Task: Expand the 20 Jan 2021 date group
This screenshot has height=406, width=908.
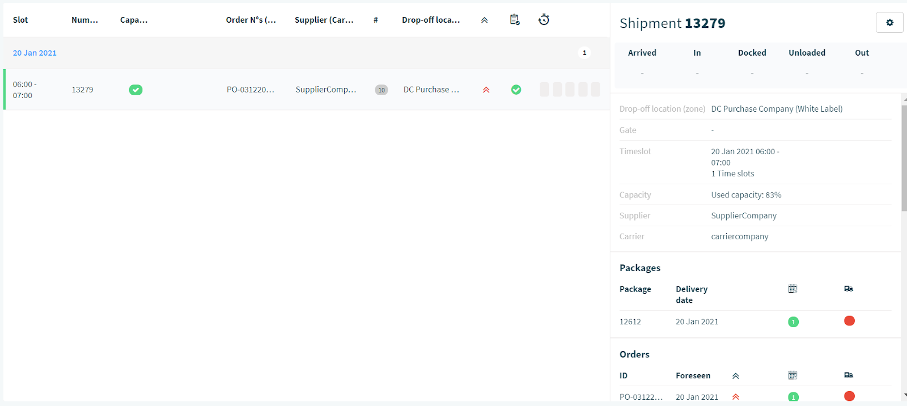Action: point(35,53)
